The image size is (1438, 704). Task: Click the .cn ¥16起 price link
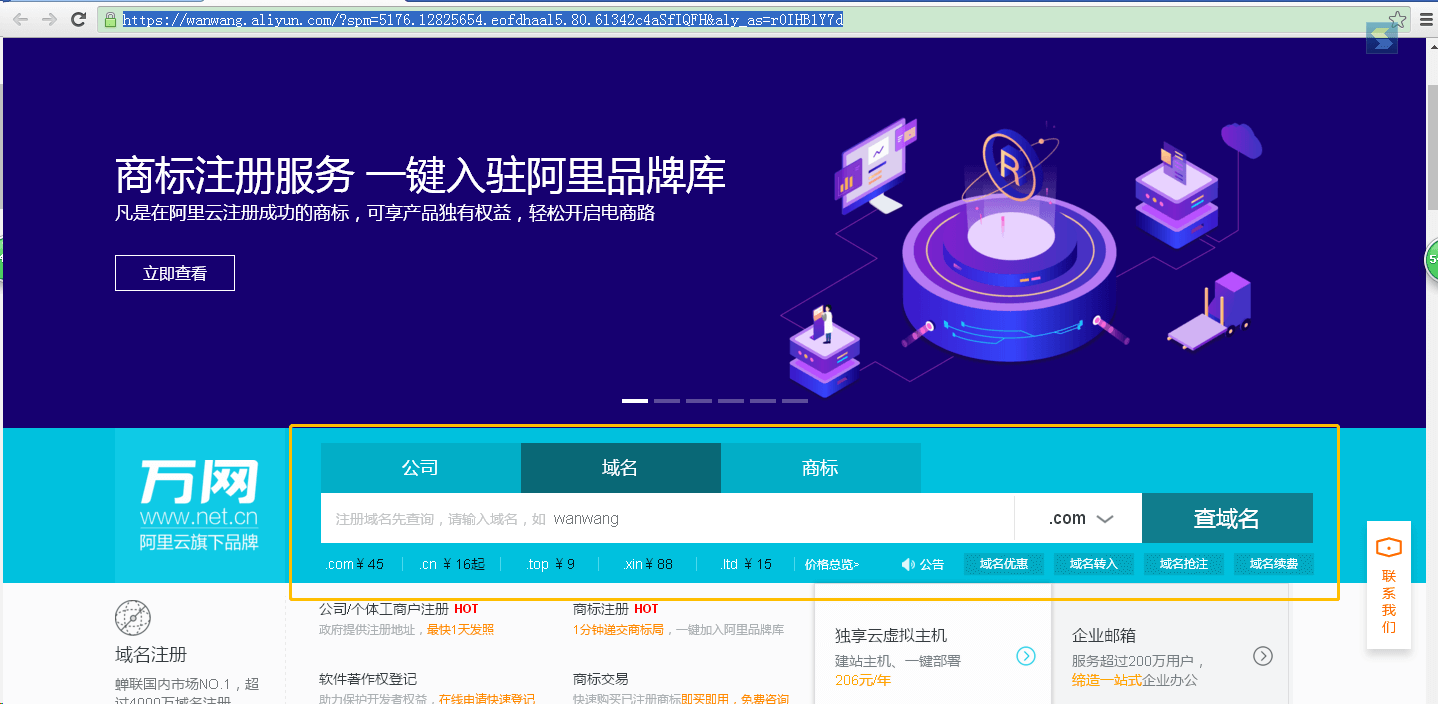click(452, 564)
